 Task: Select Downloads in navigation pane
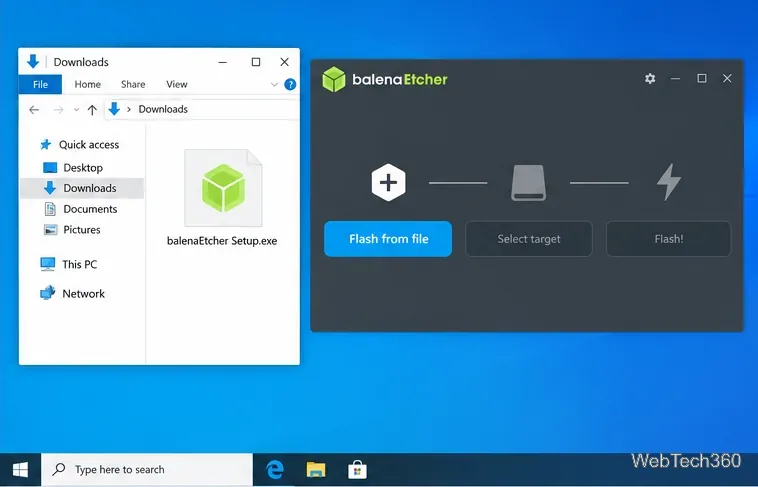coord(82,188)
